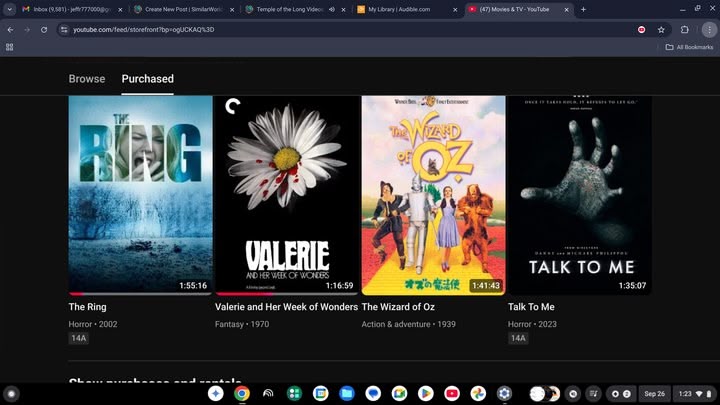Click The Ring watch progress bar
Viewport: 720px width, 405px height.
tap(141, 293)
